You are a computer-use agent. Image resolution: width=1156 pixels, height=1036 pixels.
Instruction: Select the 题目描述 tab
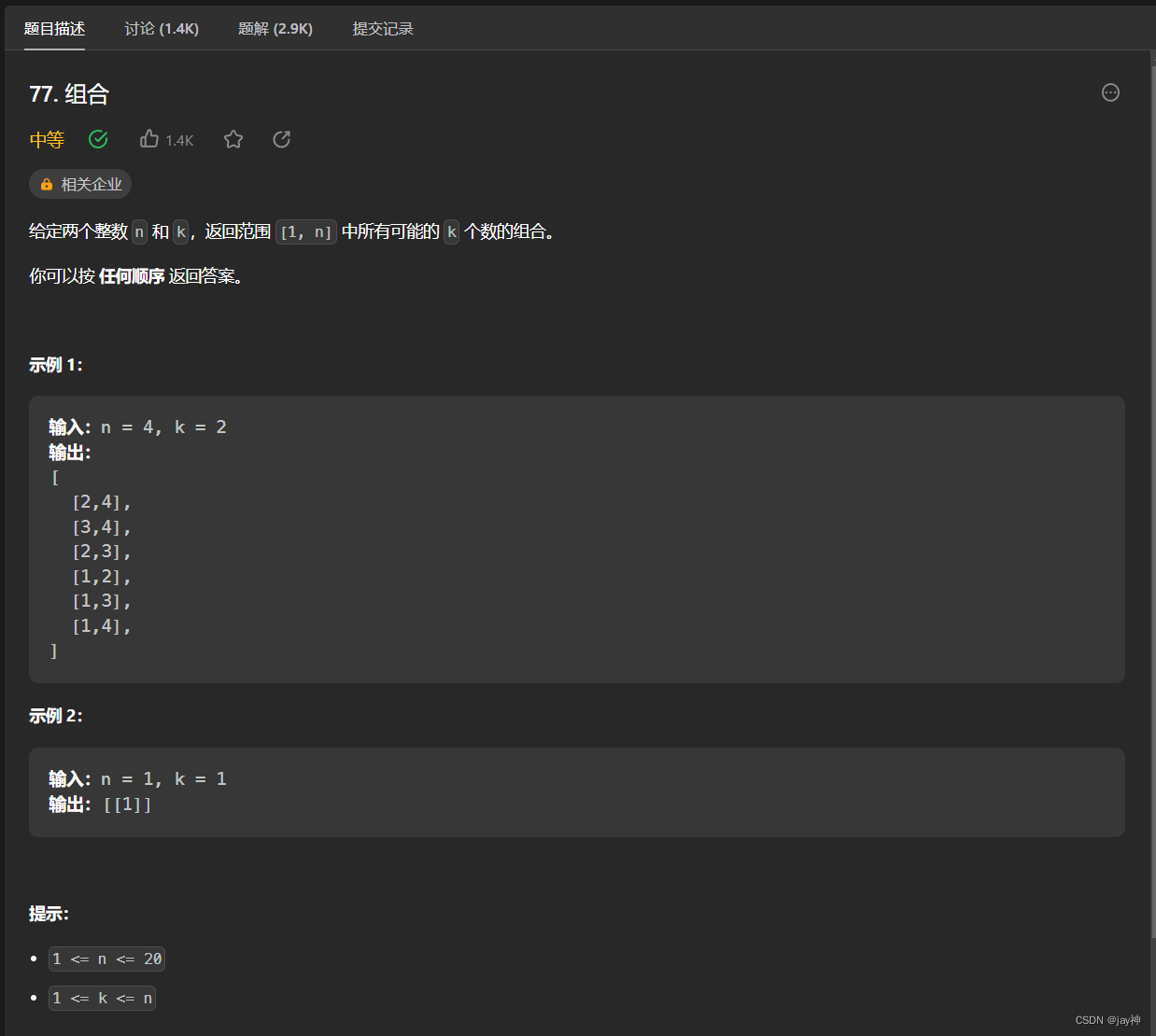tap(55, 29)
